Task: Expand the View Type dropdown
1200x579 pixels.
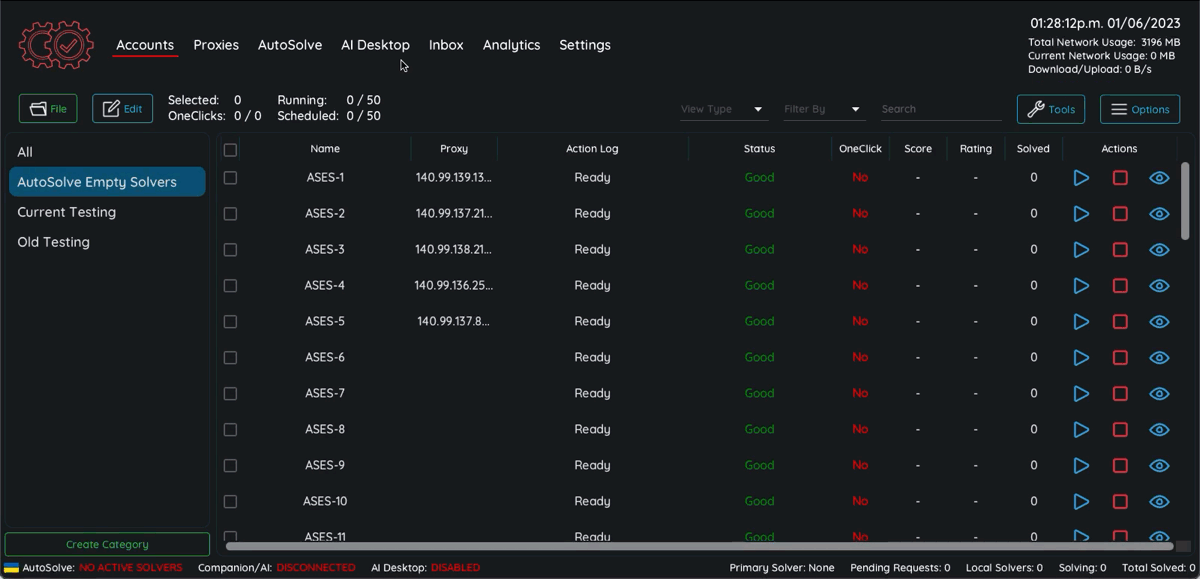Action: [723, 109]
